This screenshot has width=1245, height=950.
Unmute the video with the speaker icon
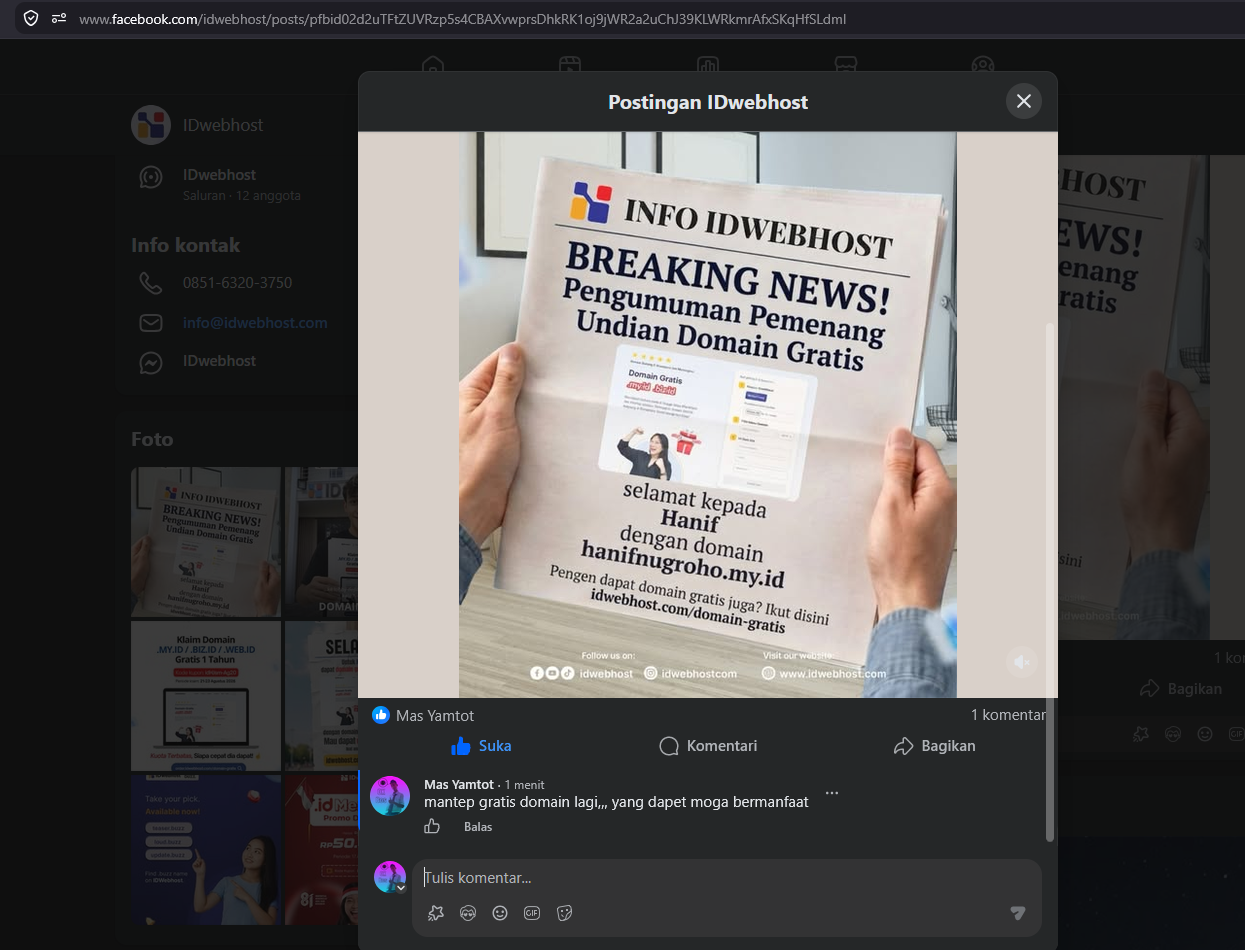point(1021,662)
